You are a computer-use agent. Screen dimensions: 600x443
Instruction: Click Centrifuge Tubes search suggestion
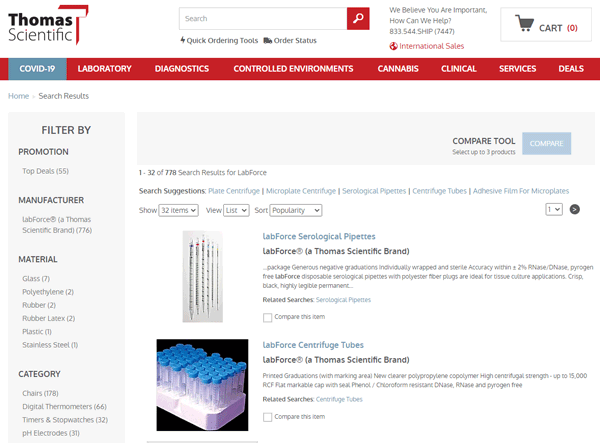coord(439,191)
